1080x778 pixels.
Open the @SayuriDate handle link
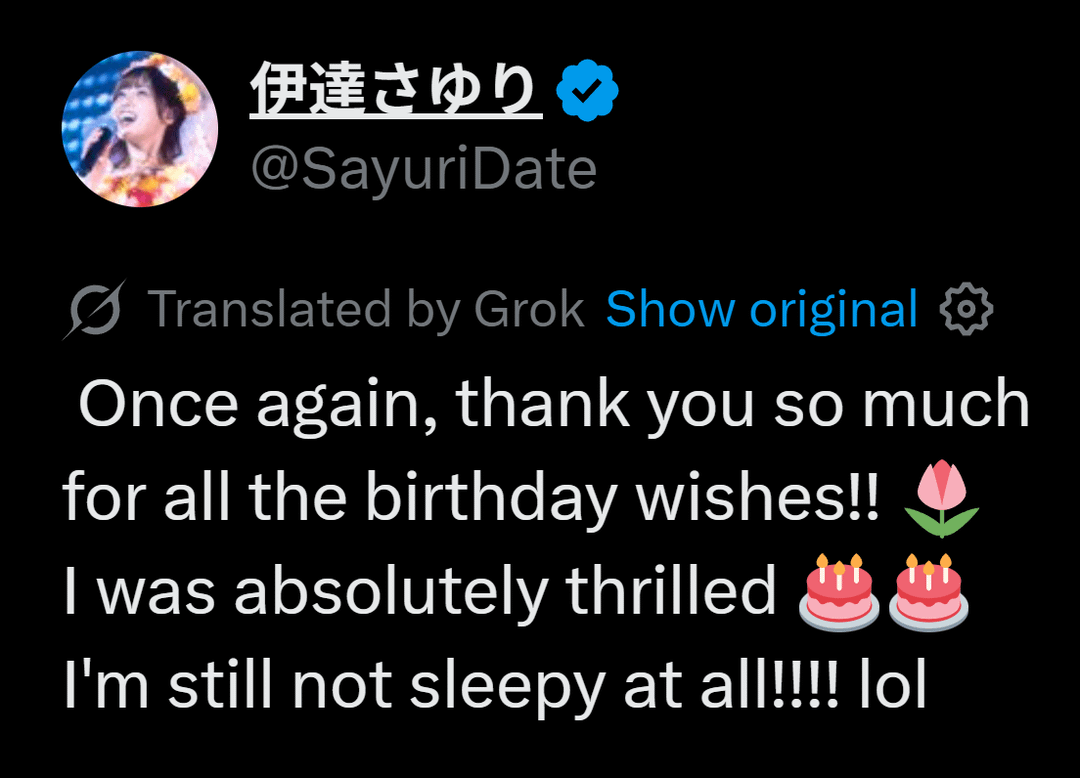pyautogui.click(x=422, y=170)
